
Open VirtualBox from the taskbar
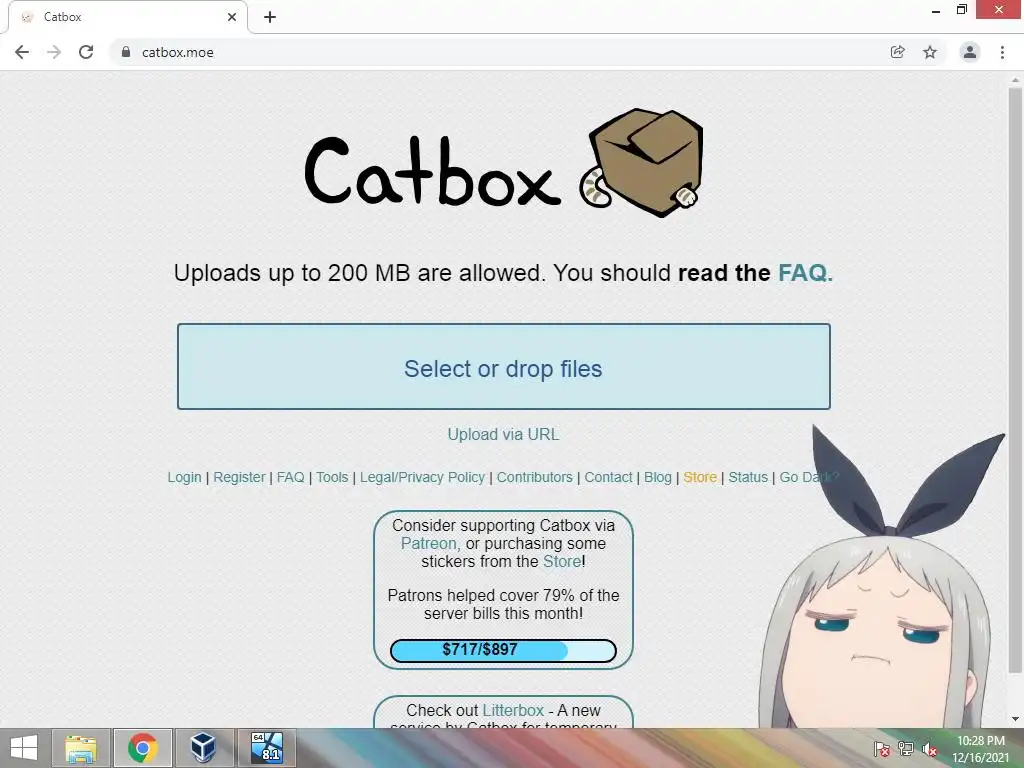pyautogui.click(x=203, y=748)
